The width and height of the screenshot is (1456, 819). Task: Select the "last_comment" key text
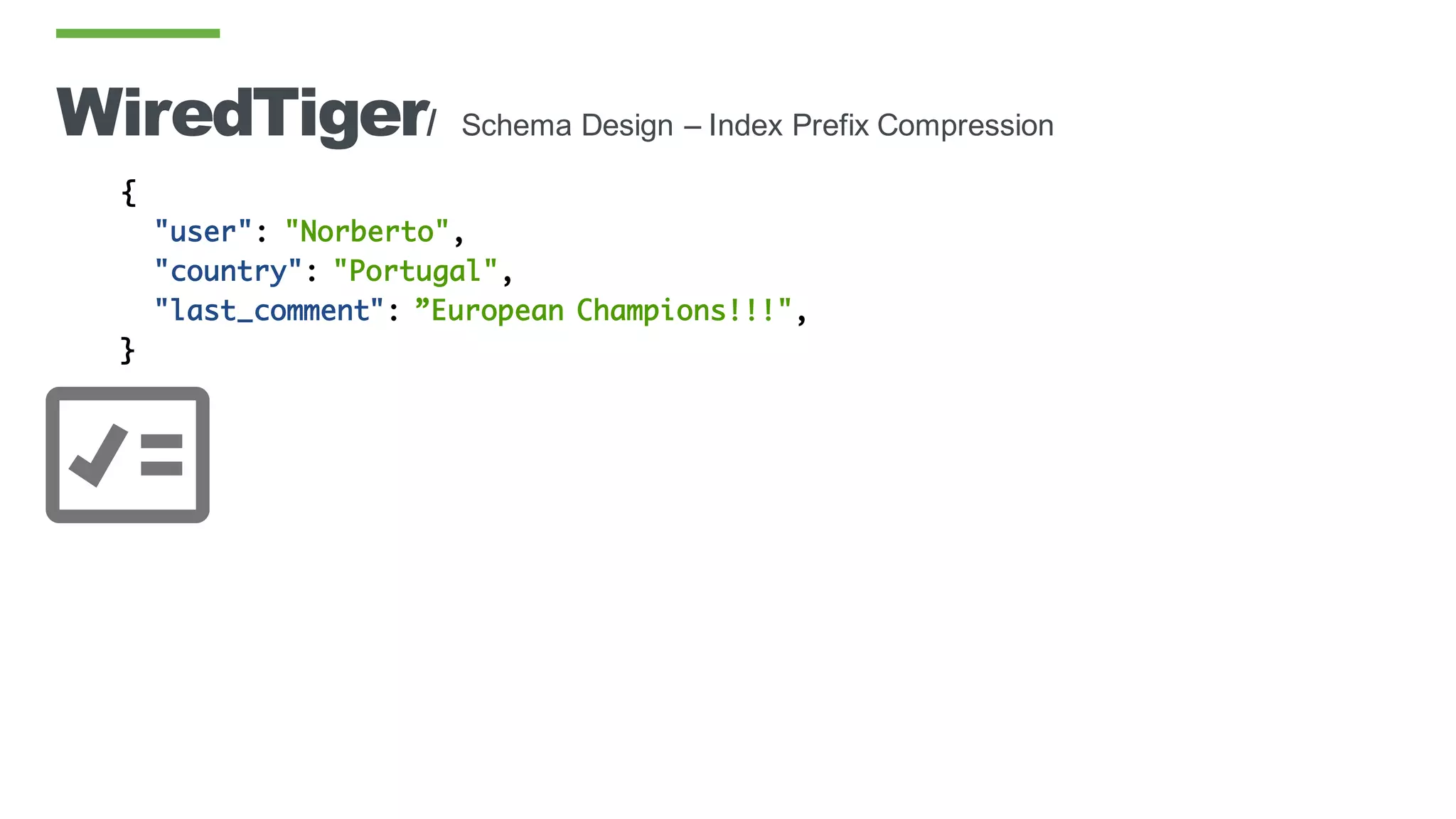click(269, 311)
